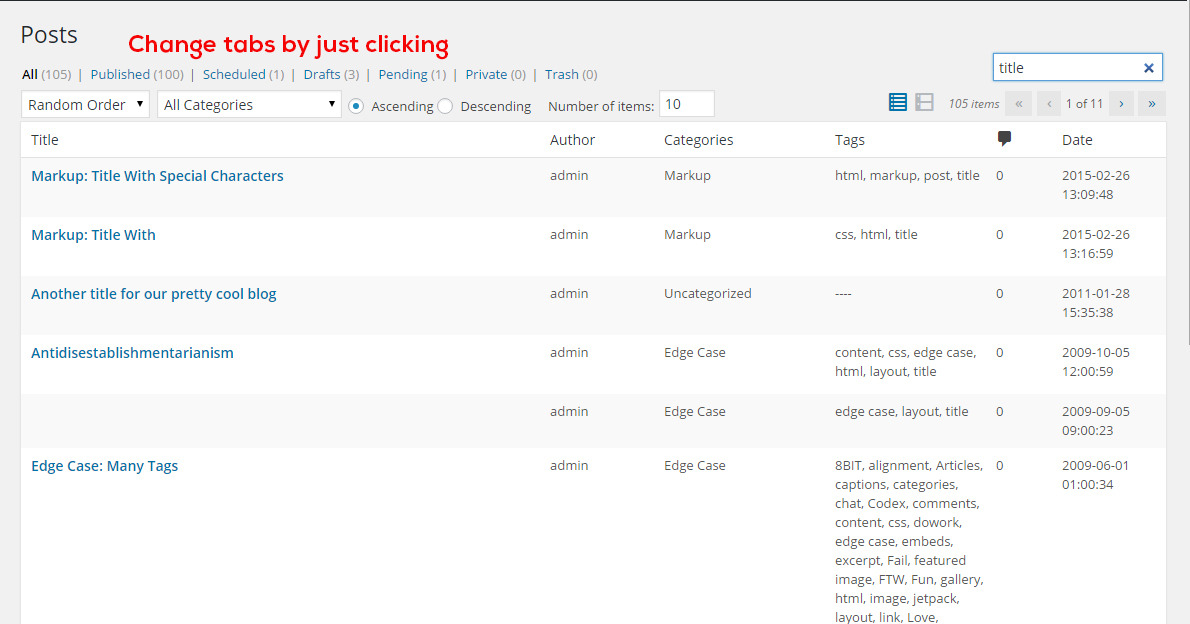Open the Random Order dropdown
Viewport: 1190px width, 624px height.
[85, 104]
